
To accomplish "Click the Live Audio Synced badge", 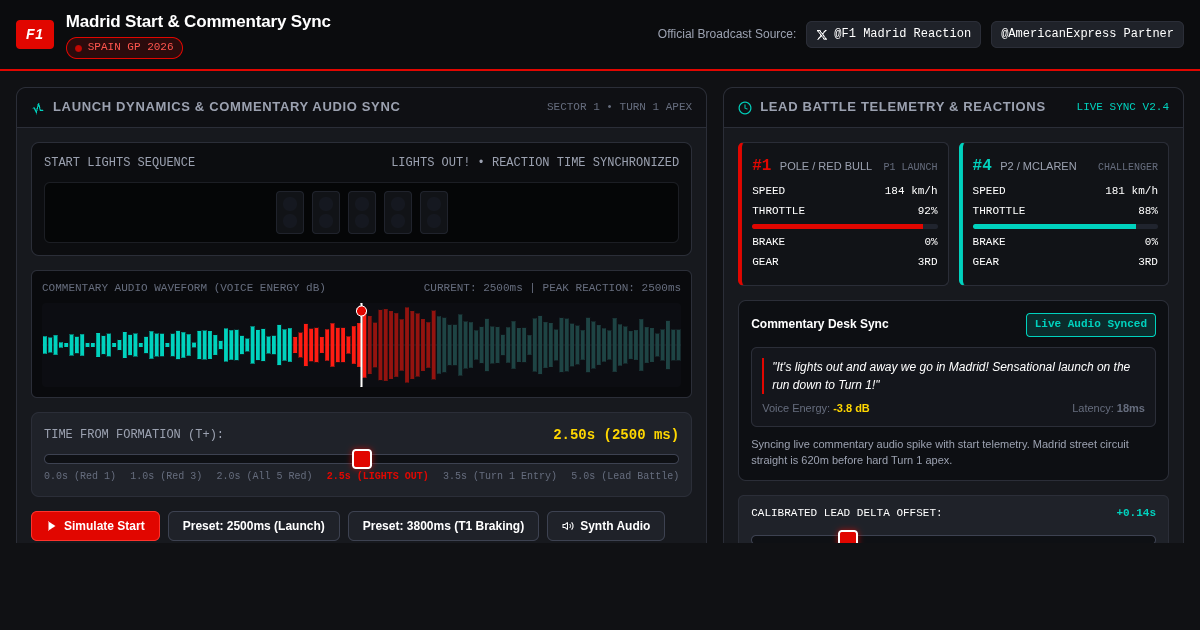I will [x=1091, y=325].
